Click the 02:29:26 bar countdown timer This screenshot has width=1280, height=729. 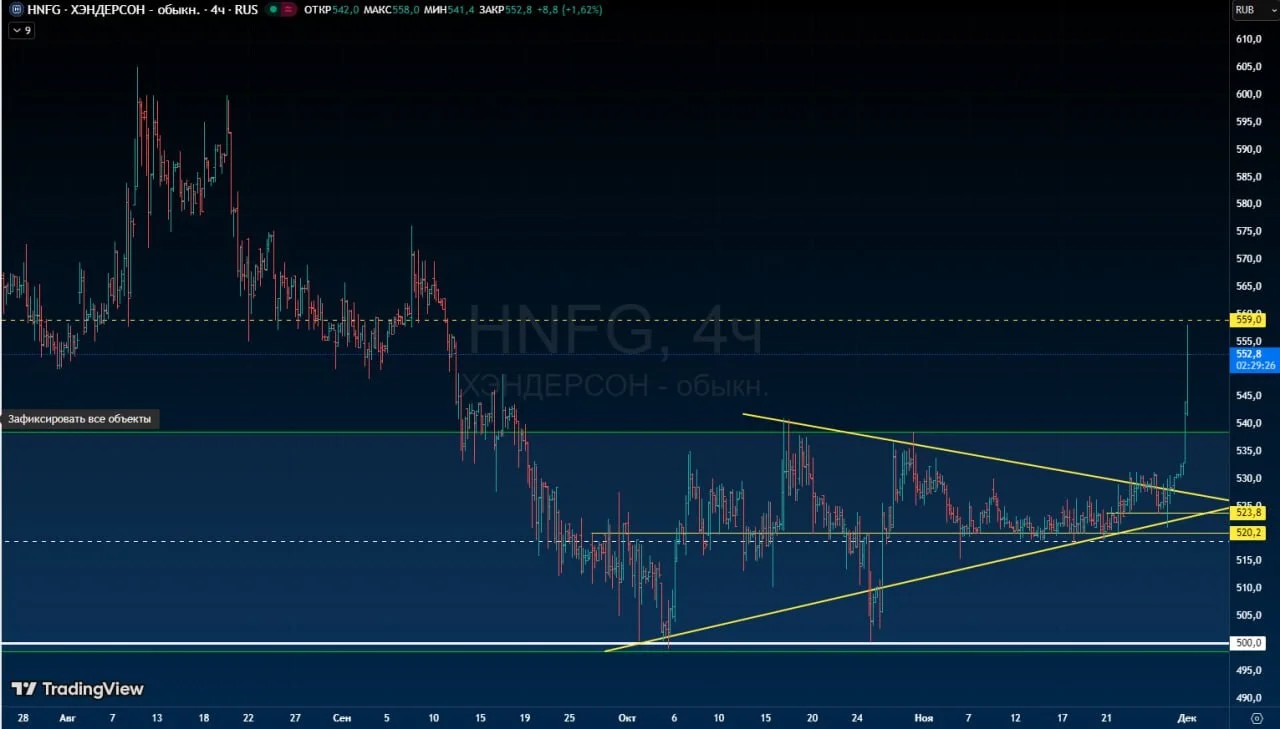(x=1256, y=366)
